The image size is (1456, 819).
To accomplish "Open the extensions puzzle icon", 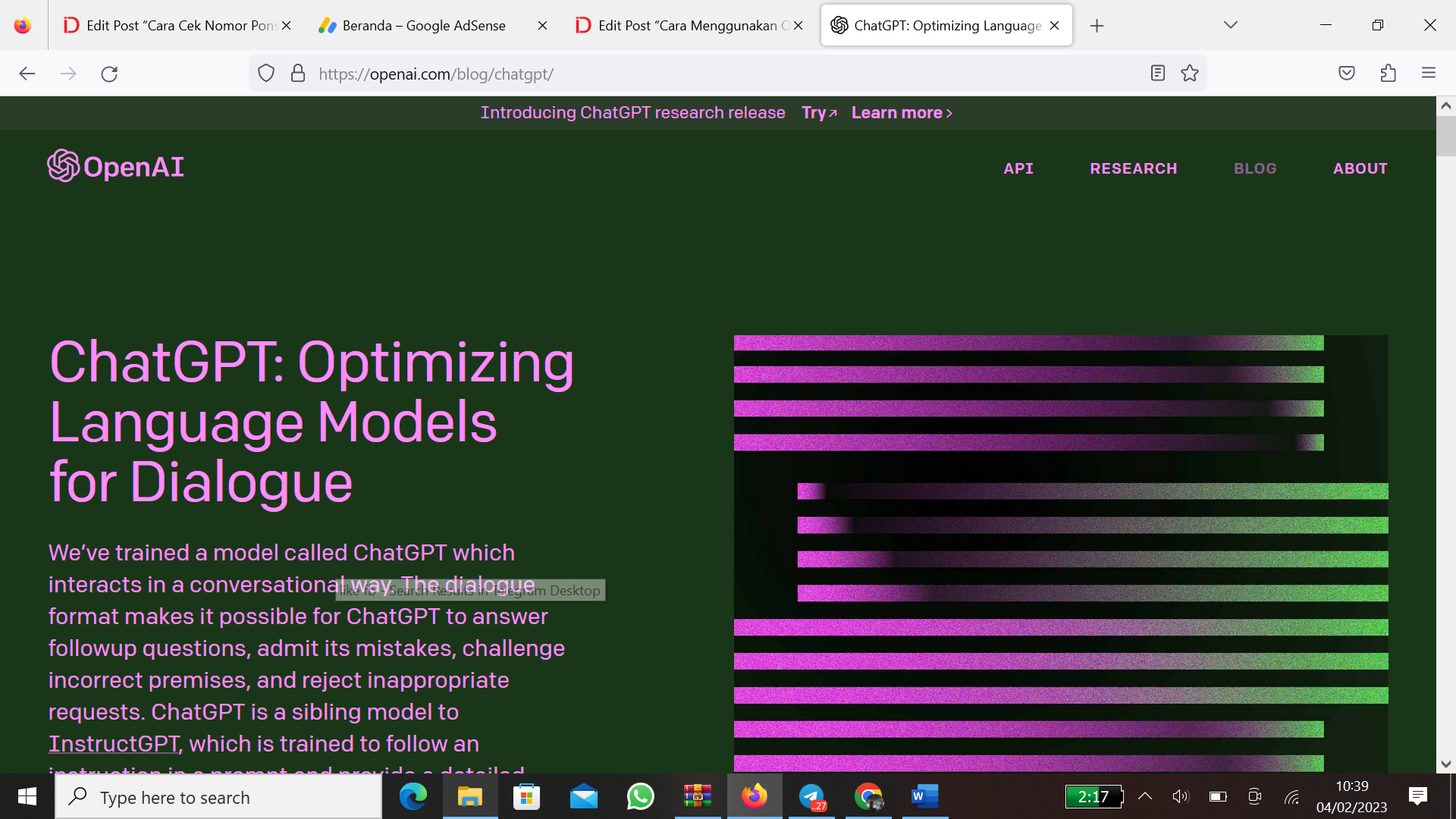I will 1388,74.
